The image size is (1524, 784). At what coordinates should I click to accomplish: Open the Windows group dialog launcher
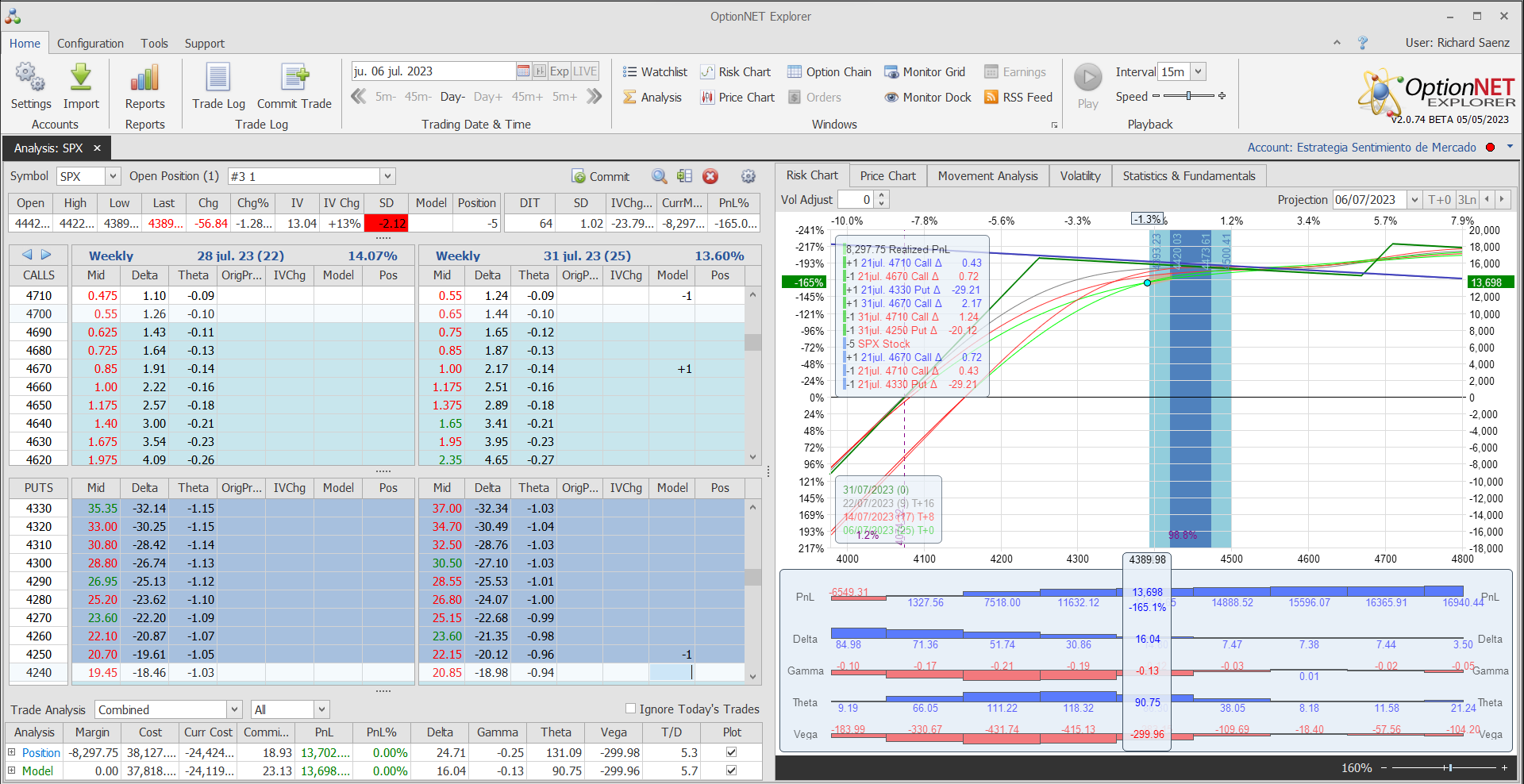pyautogui.click(x=1054, y=125)
